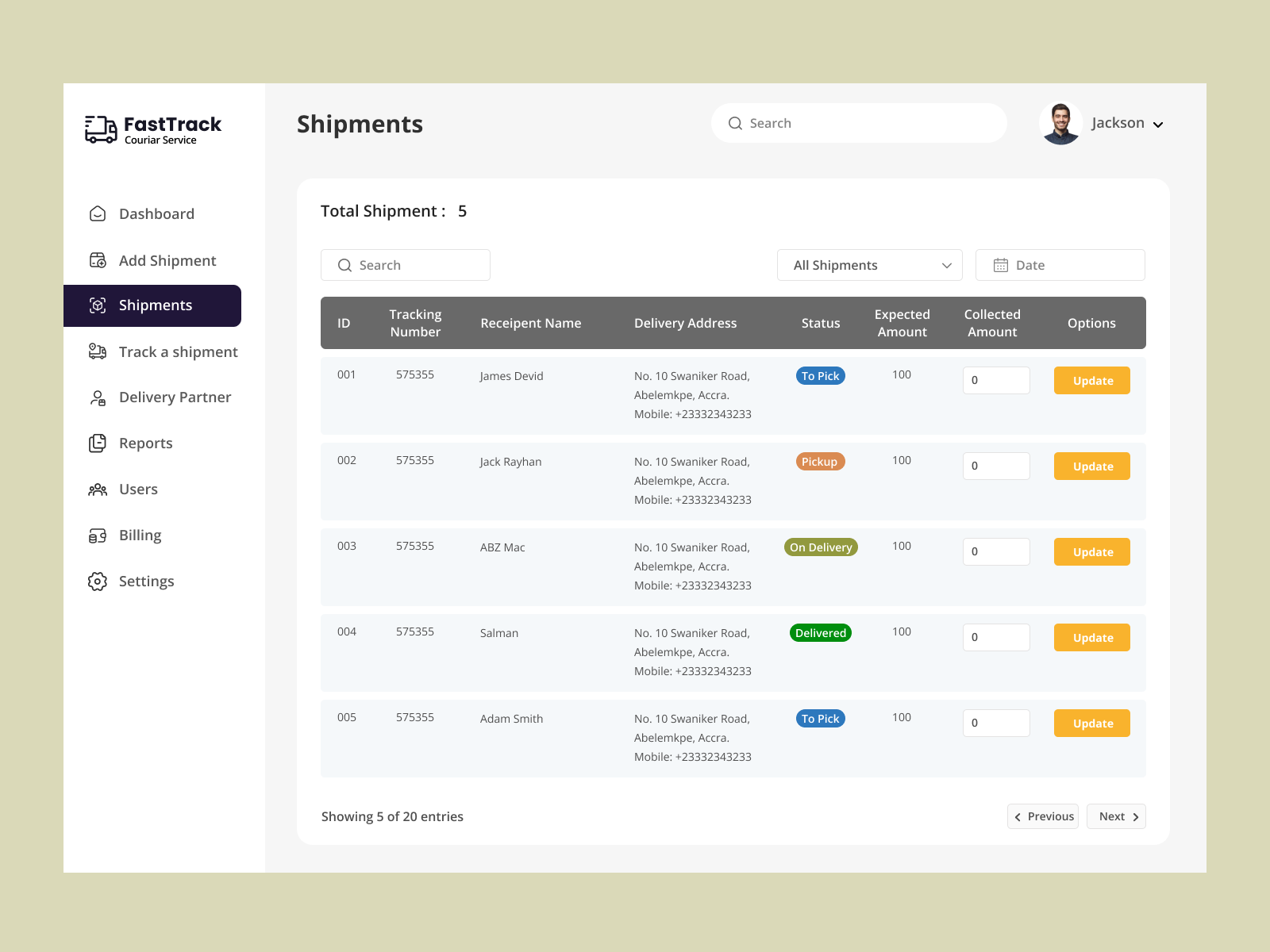The height and width of the screenshot is (952, 1270).
Task: Open the Users section icon
Action: tap(97, 489)
